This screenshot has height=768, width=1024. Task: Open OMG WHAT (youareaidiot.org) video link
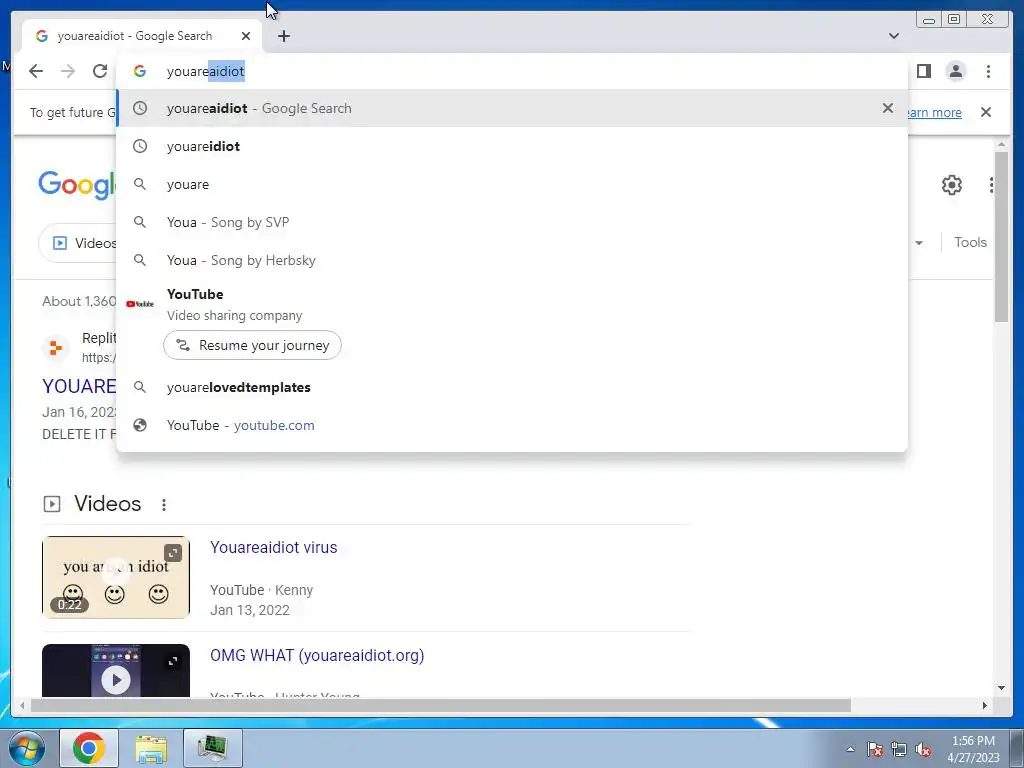pyautogui.click(x=317, y=655)
